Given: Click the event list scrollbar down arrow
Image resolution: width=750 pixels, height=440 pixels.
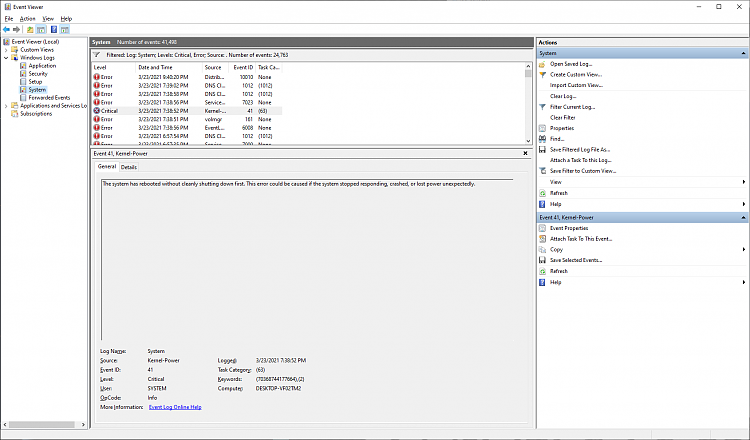Looking at the screenshot, I should (528, 141).
